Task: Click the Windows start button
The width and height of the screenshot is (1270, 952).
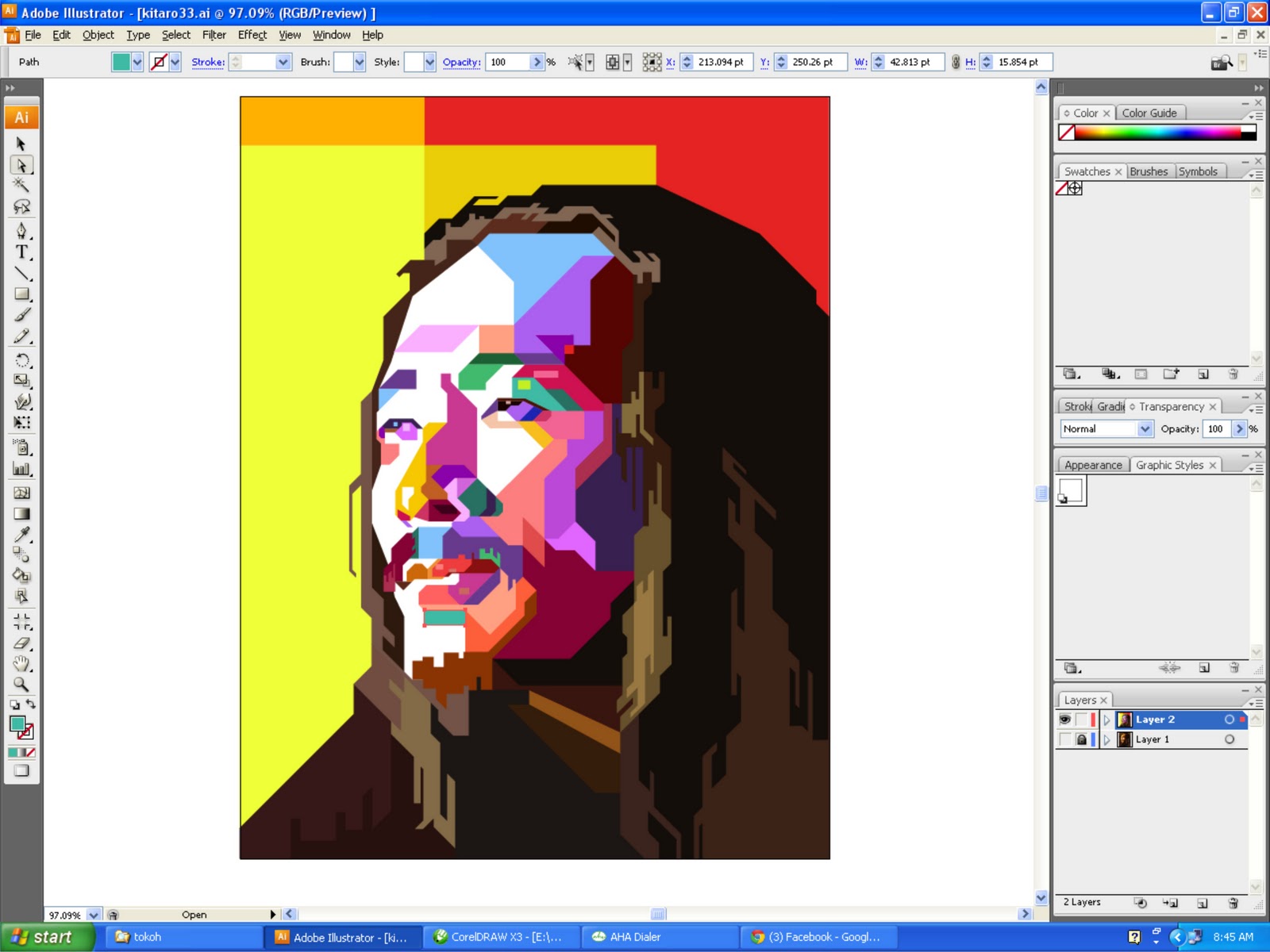Action: click(x=48, y=937)
